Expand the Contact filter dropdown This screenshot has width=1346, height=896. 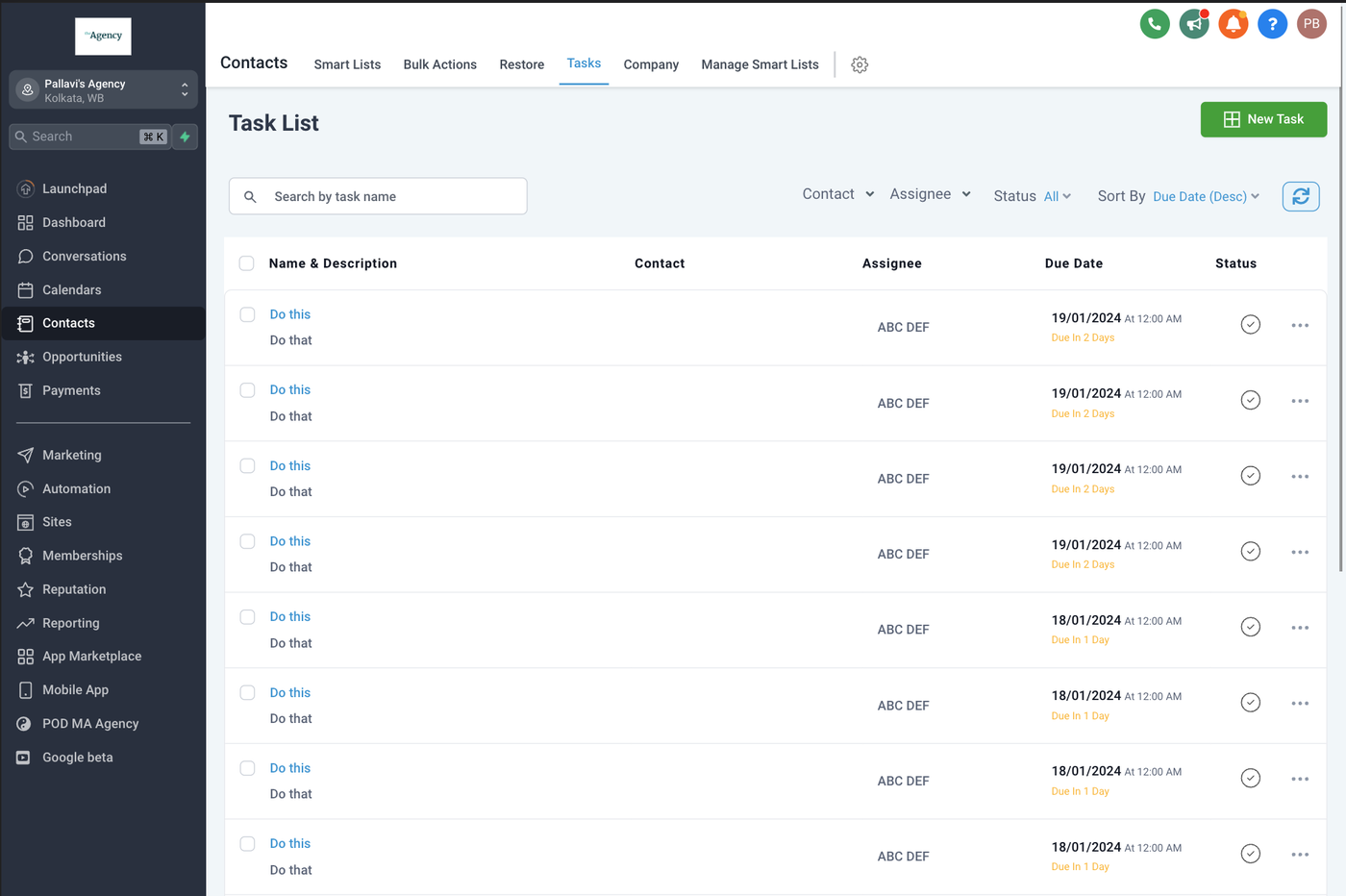(838, 194)
